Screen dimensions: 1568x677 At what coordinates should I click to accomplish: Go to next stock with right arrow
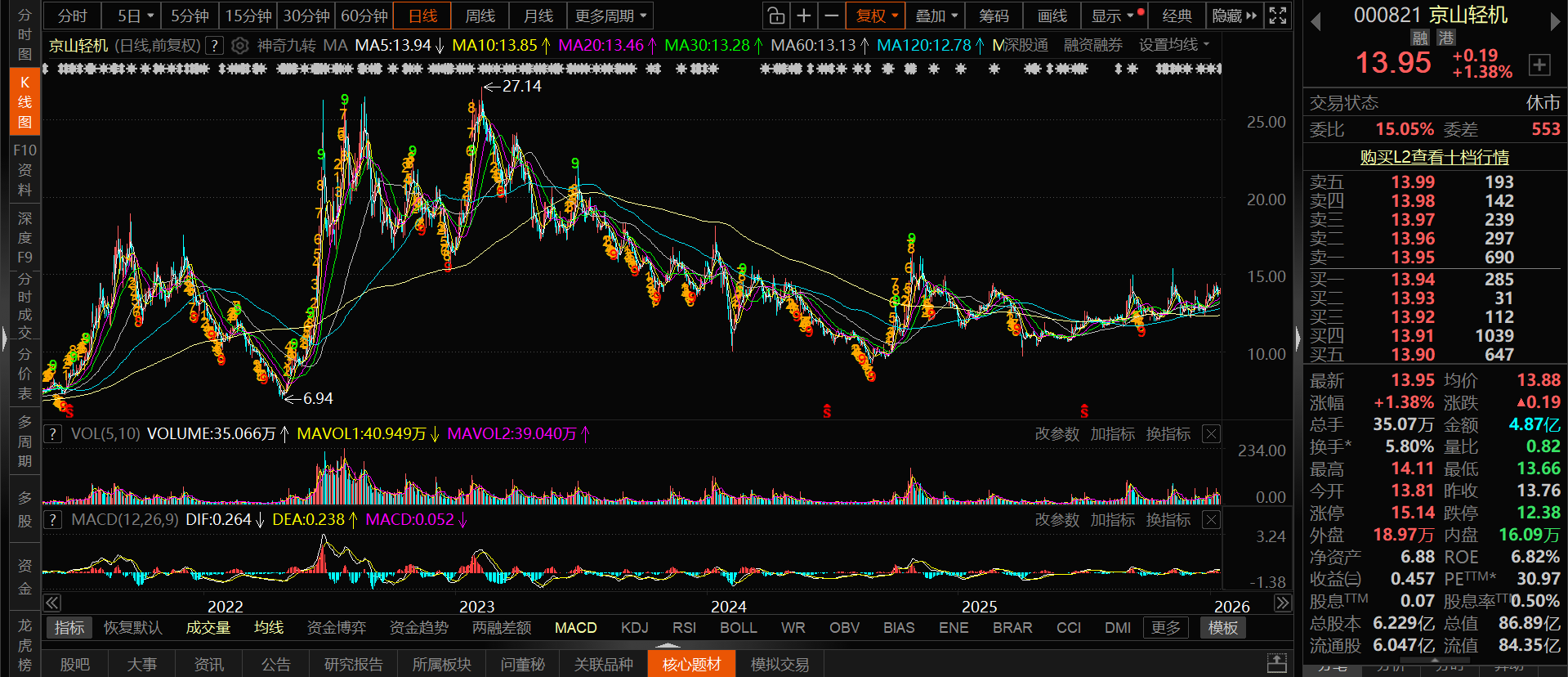tap(1555, 22)
